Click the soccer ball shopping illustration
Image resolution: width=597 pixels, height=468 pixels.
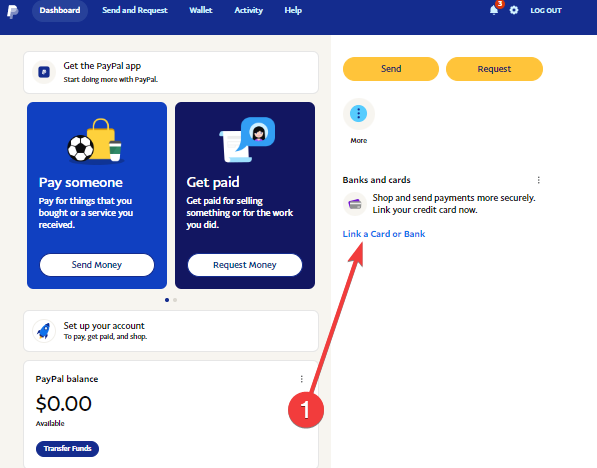click(95, 141)
